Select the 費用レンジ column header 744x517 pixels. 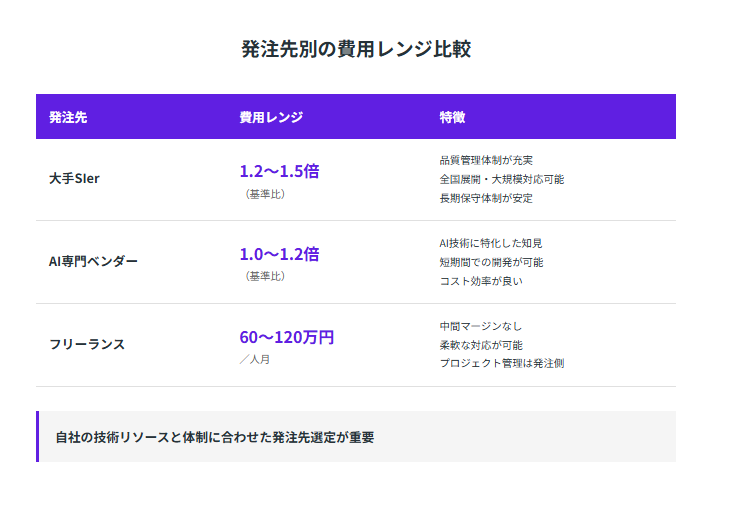(x=270, y=117)
